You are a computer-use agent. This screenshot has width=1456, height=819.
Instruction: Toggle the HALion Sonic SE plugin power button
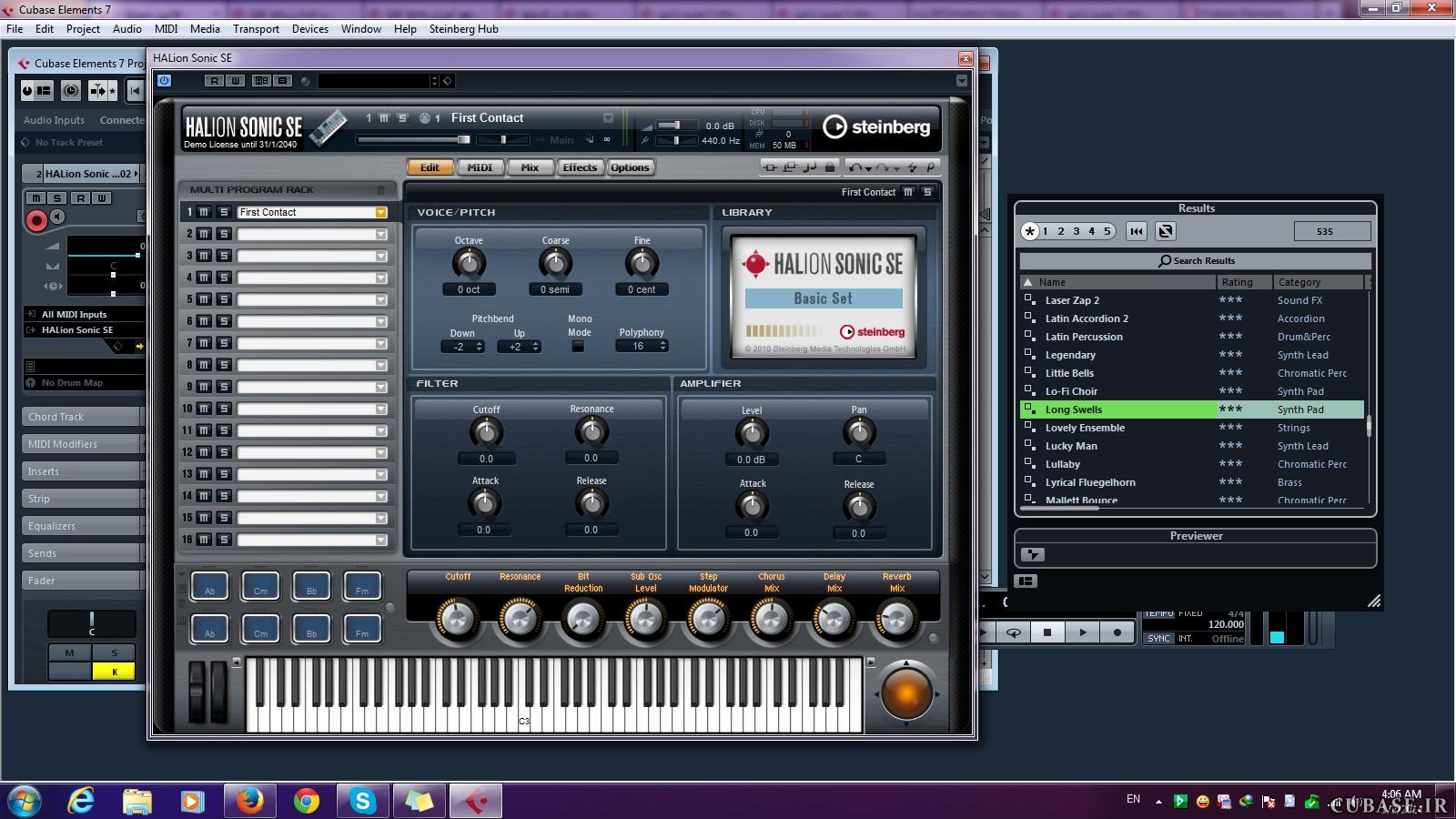pos(164,81)
